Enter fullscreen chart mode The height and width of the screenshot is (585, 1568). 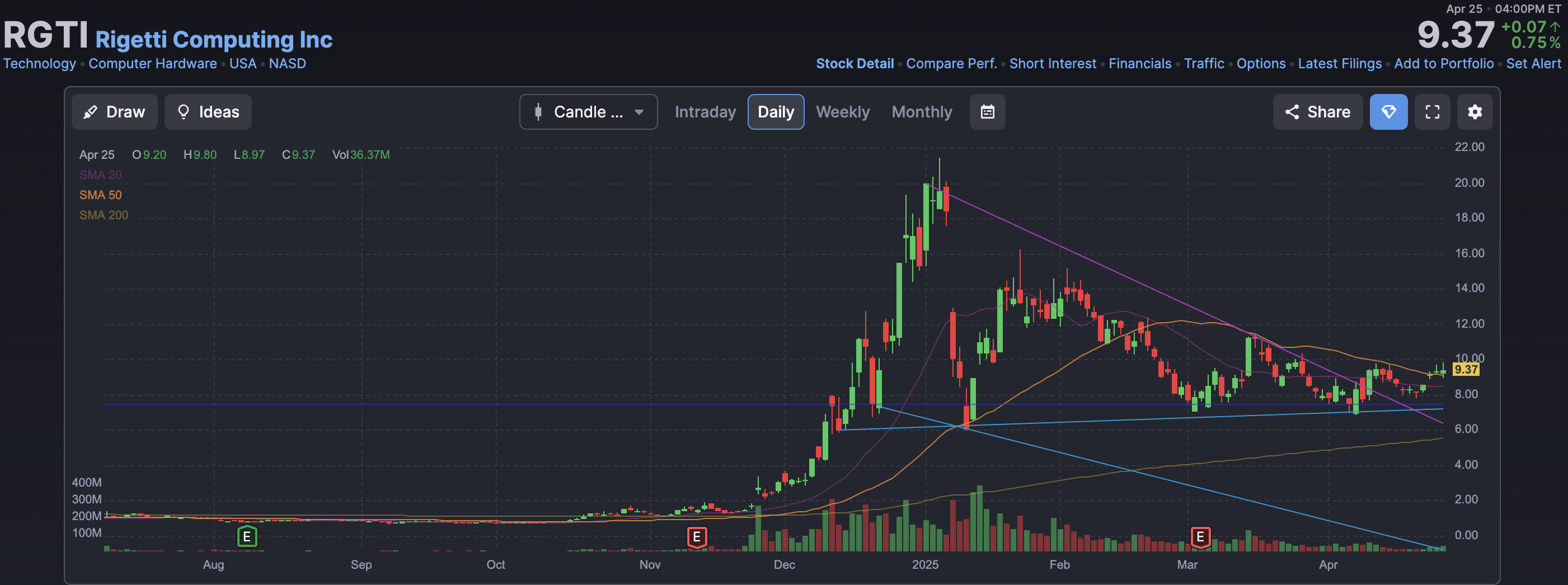tap(1432, 112)
